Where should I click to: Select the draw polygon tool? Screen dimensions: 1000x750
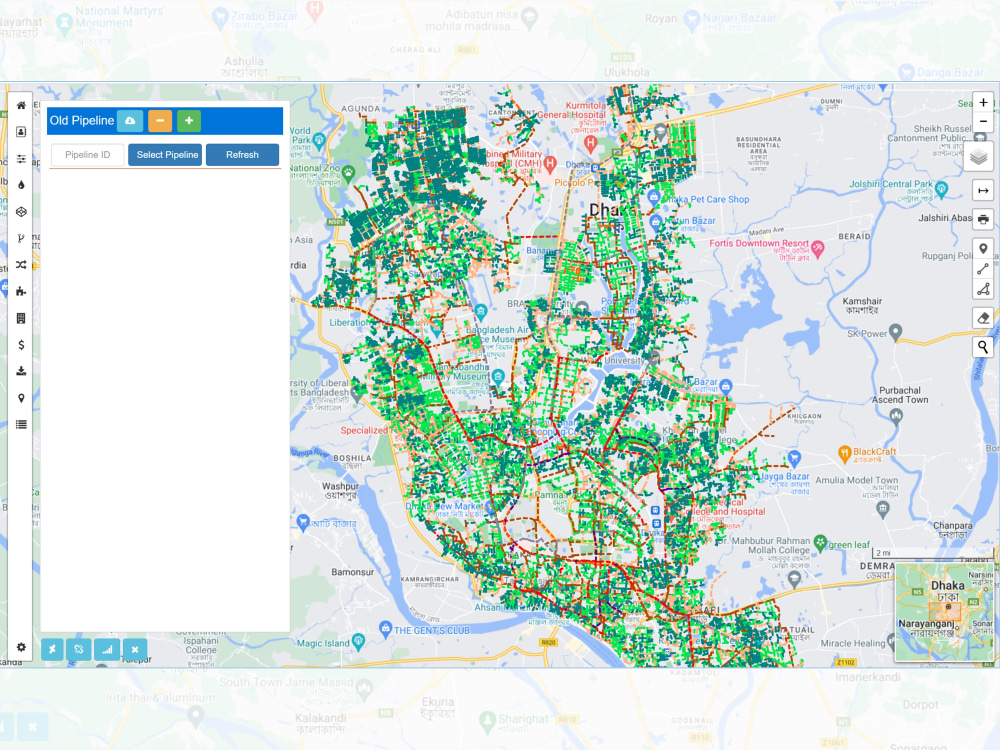(x=983, y=289)
